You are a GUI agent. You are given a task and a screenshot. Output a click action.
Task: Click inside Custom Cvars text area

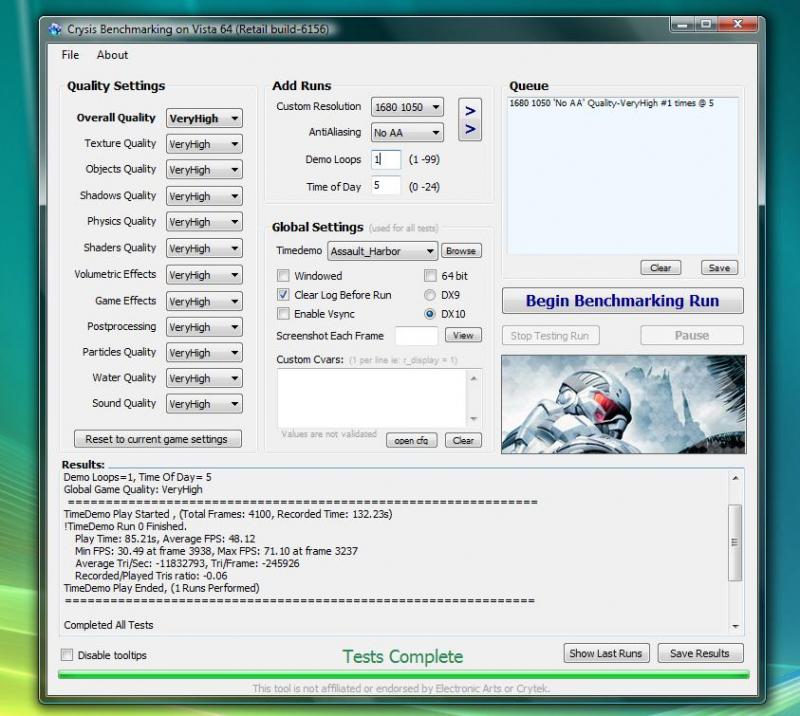pyautogui.click(x=372, y=399)
